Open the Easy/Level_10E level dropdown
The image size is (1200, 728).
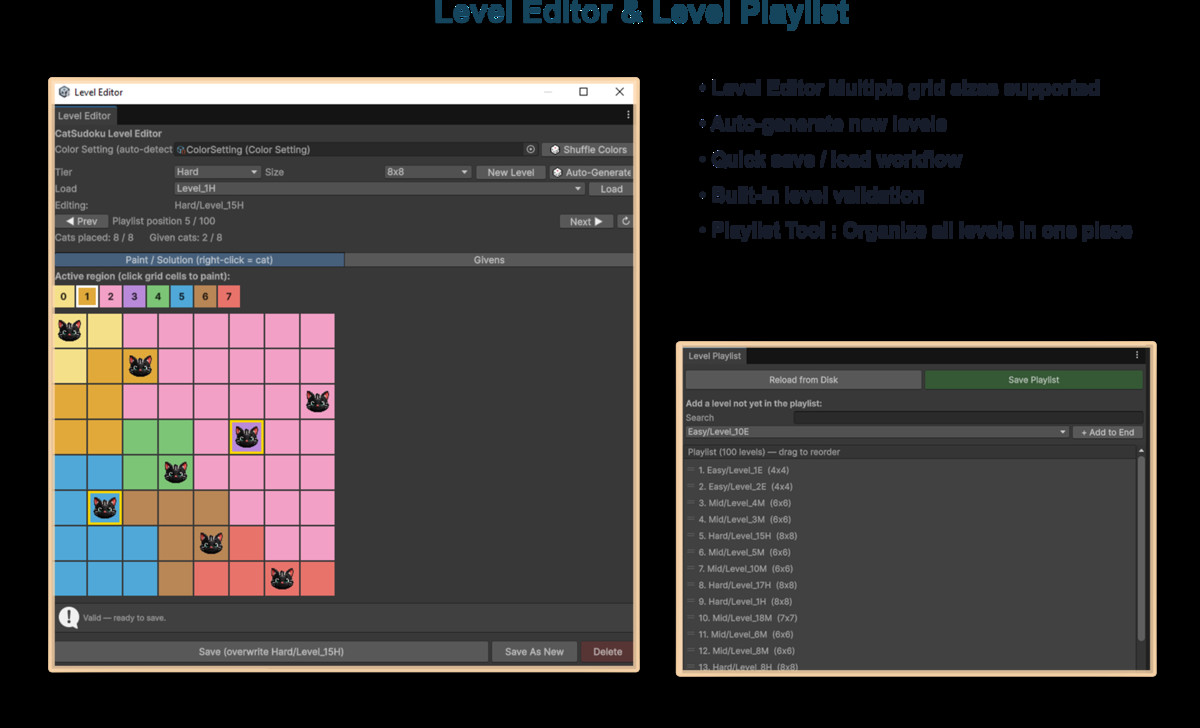(877, 432)
